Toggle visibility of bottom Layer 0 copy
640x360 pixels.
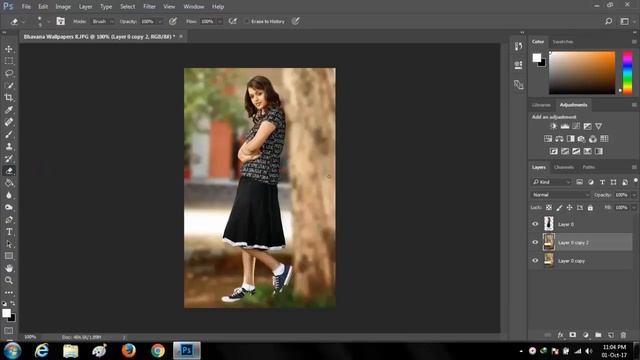tap(535, 261)
